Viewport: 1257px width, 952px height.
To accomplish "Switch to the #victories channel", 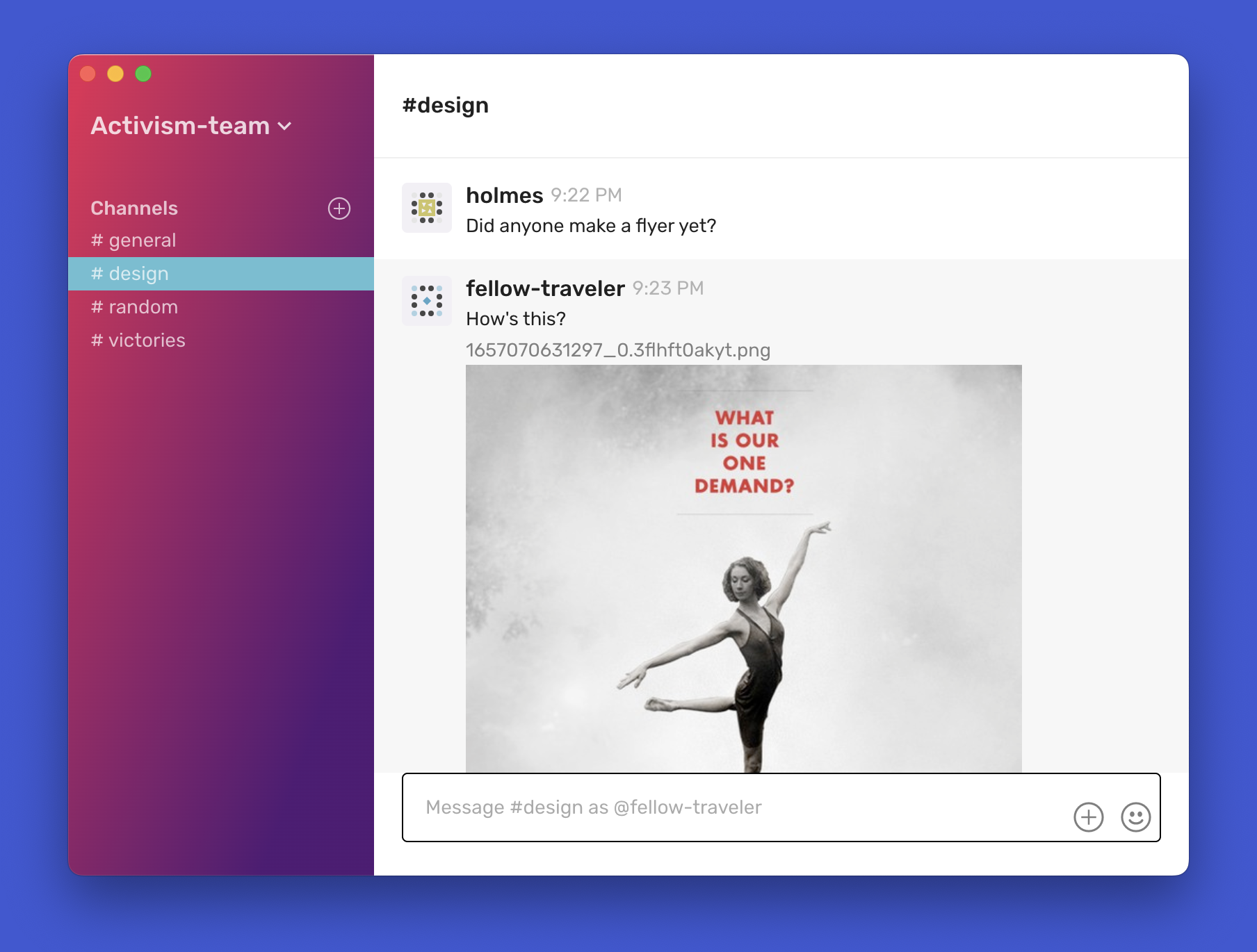I will point(138,340).
